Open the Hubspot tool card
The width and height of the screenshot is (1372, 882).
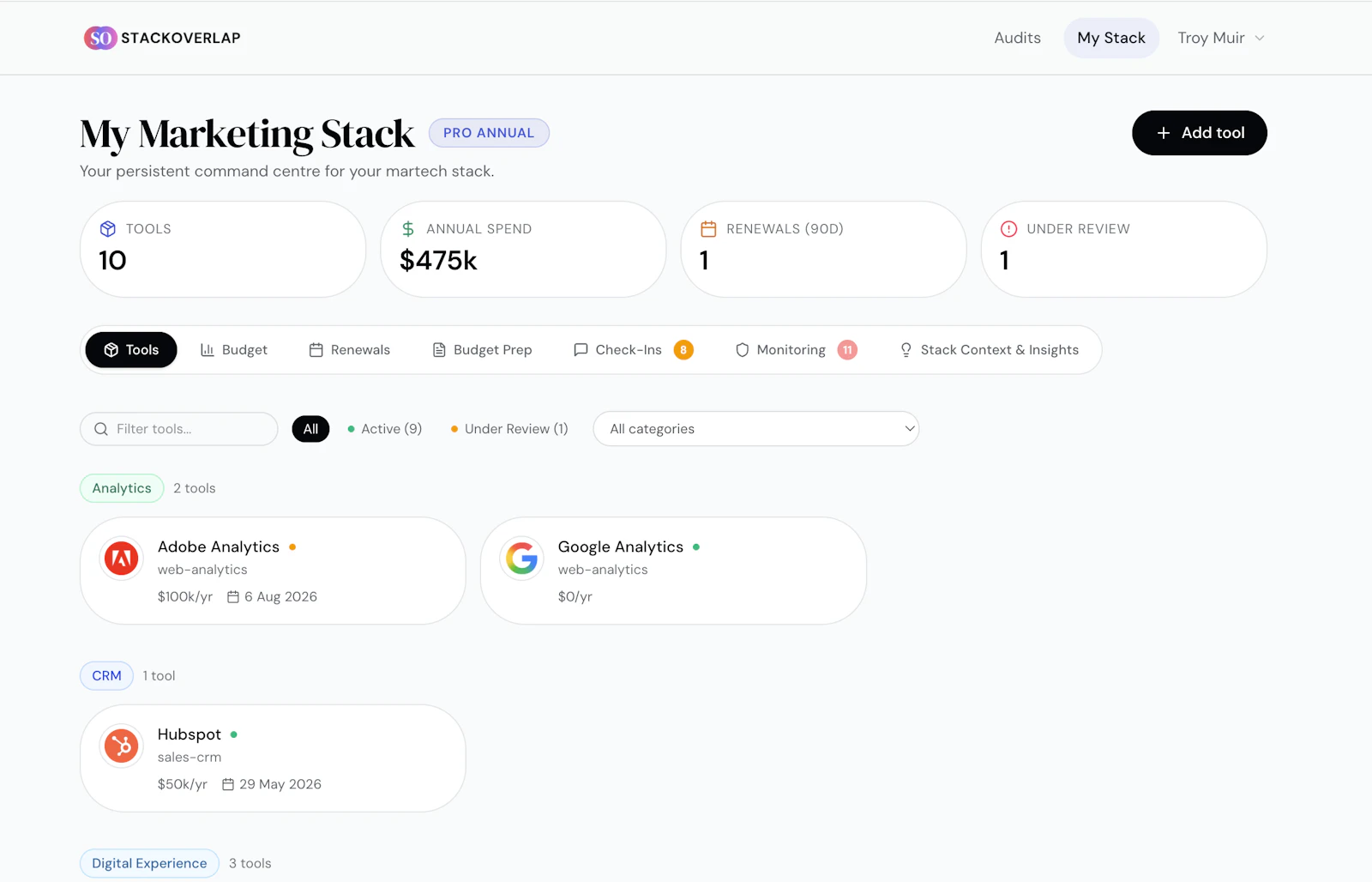273,758
